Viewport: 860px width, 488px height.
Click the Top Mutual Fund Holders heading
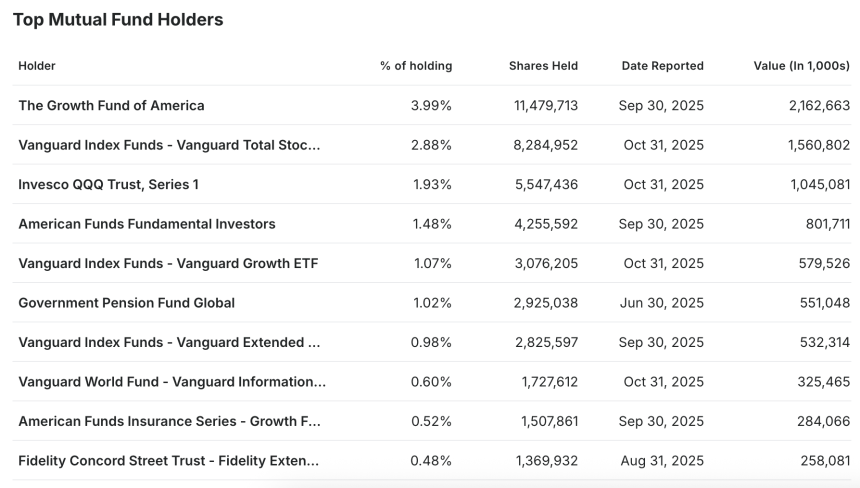(118, 20)
